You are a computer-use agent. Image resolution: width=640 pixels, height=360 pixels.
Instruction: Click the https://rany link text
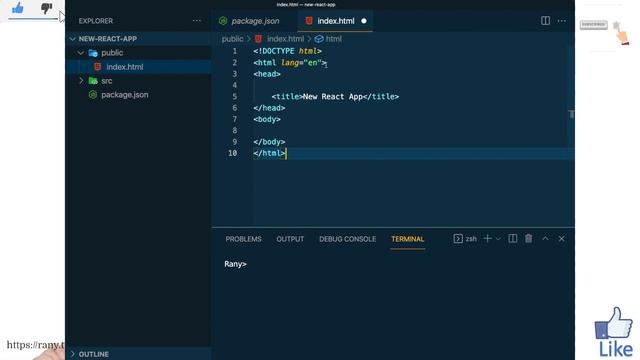click(x=36, y=345)
